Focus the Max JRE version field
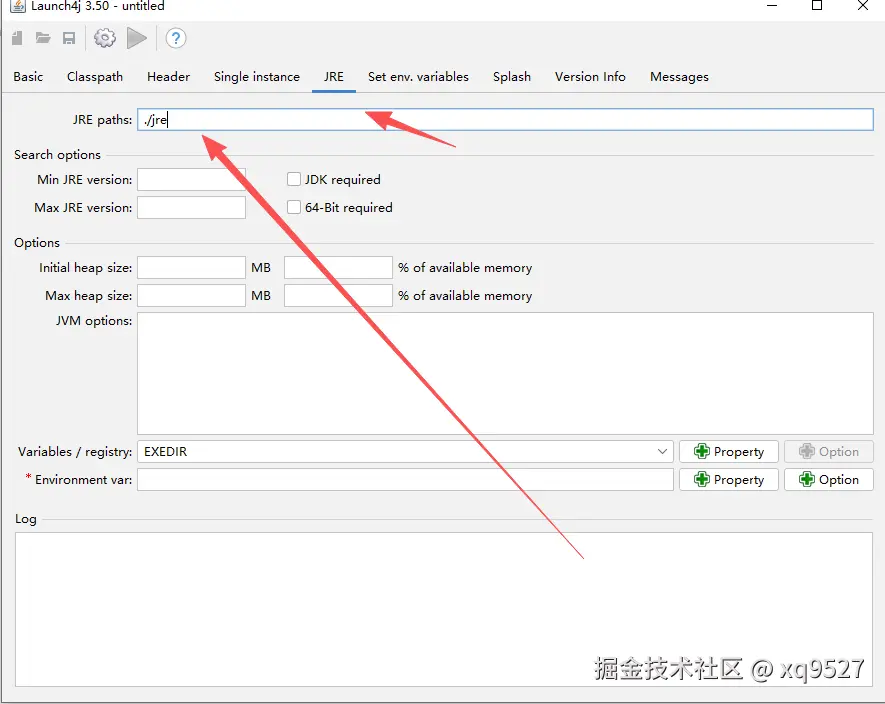This screenshot has width=885, height=704. point(191,207)
